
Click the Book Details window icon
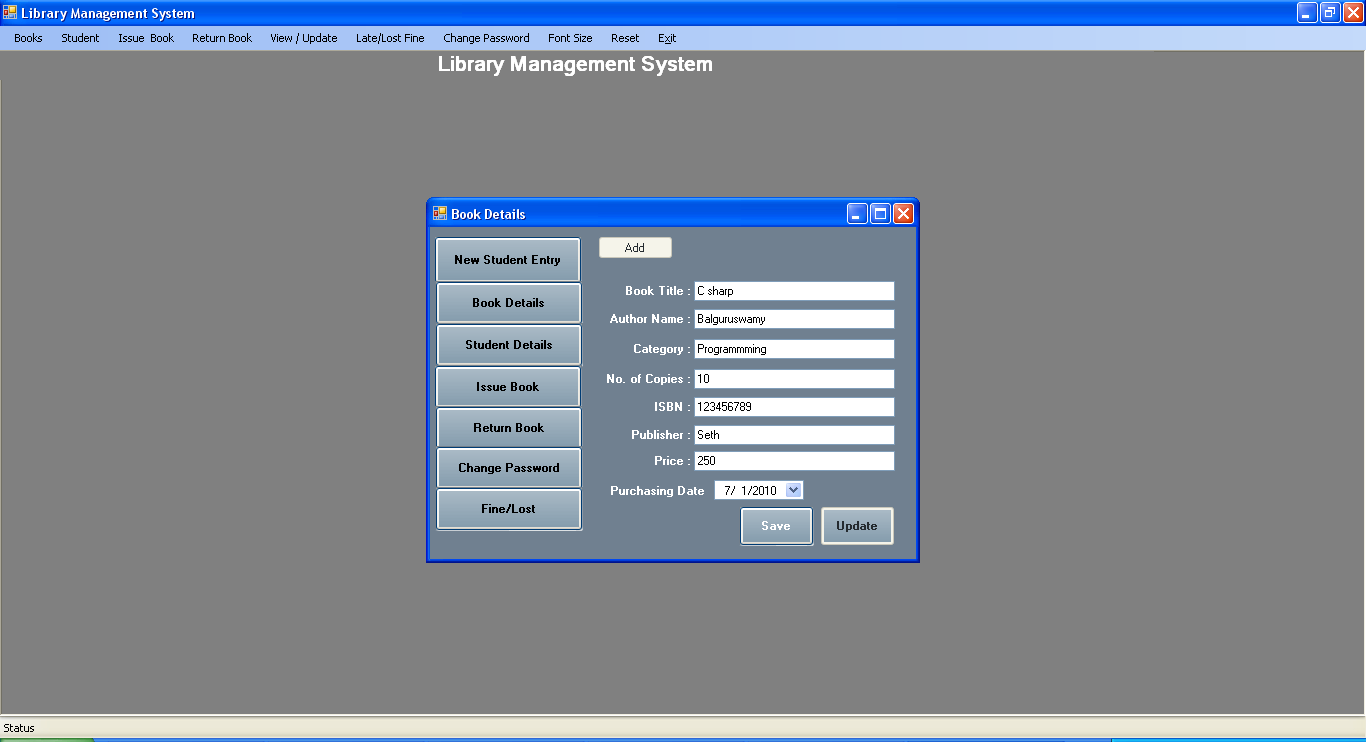[x=440, y=213]
